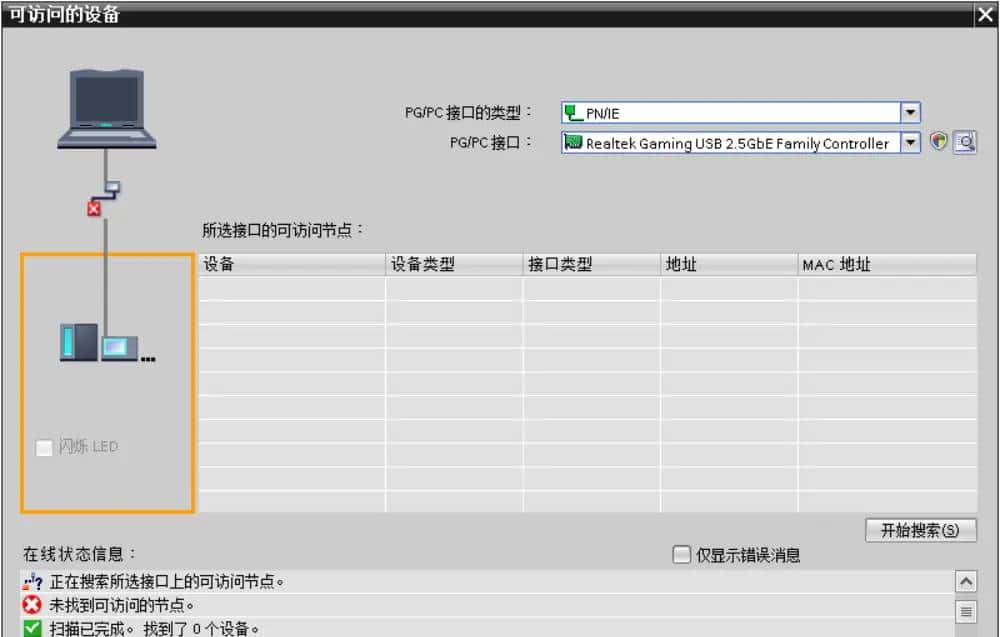
Task: Expand the interface type selection list
Action: click(x=910, y=112)
